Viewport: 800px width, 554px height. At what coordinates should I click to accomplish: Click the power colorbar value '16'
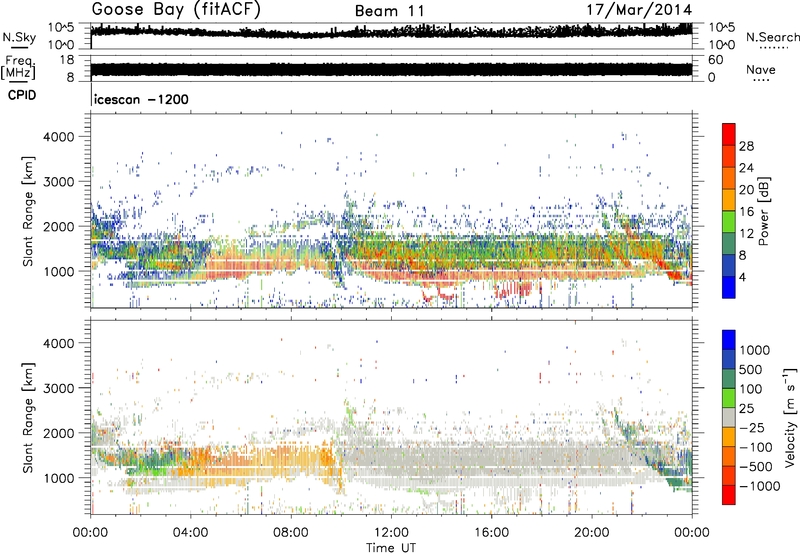pyautogui.click(x=746, y=212)
